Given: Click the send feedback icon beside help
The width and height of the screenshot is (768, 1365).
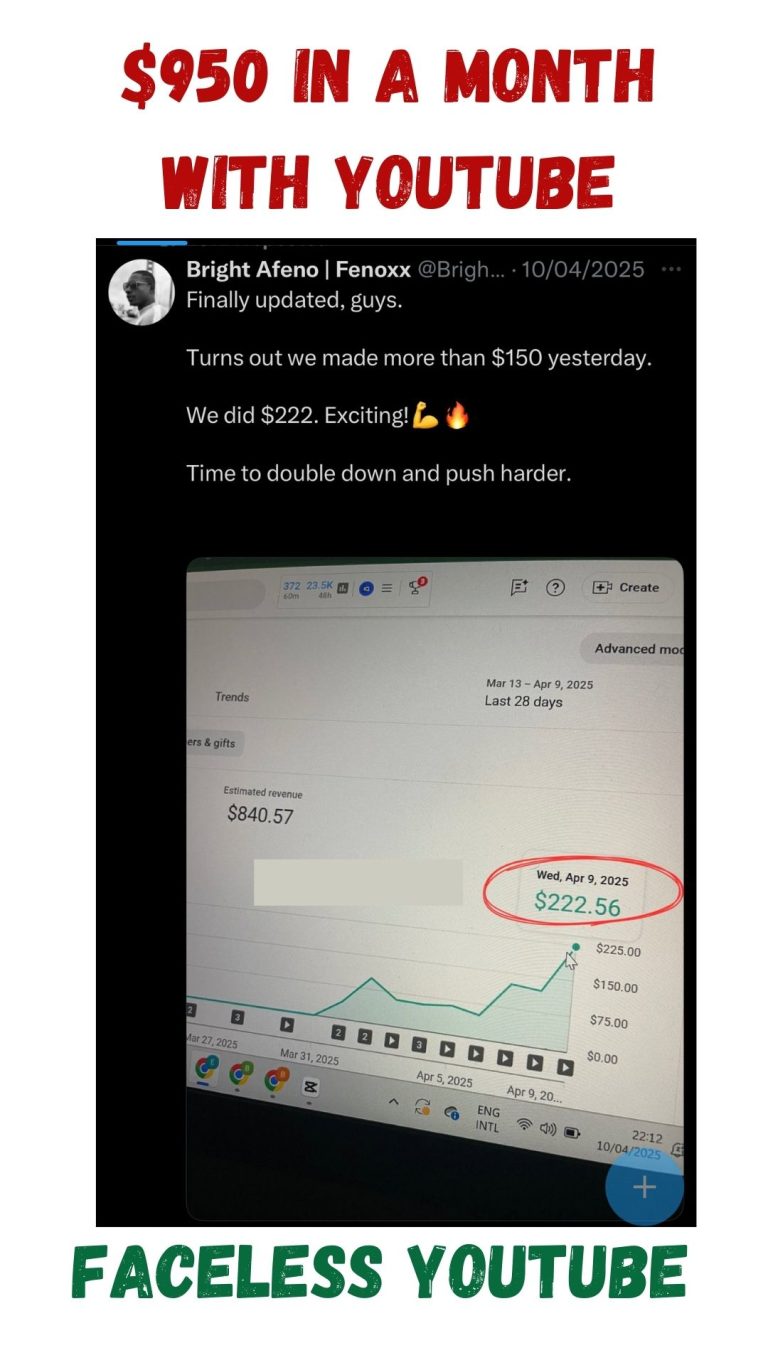Looking at the screenshot, I should pos(519,588).
